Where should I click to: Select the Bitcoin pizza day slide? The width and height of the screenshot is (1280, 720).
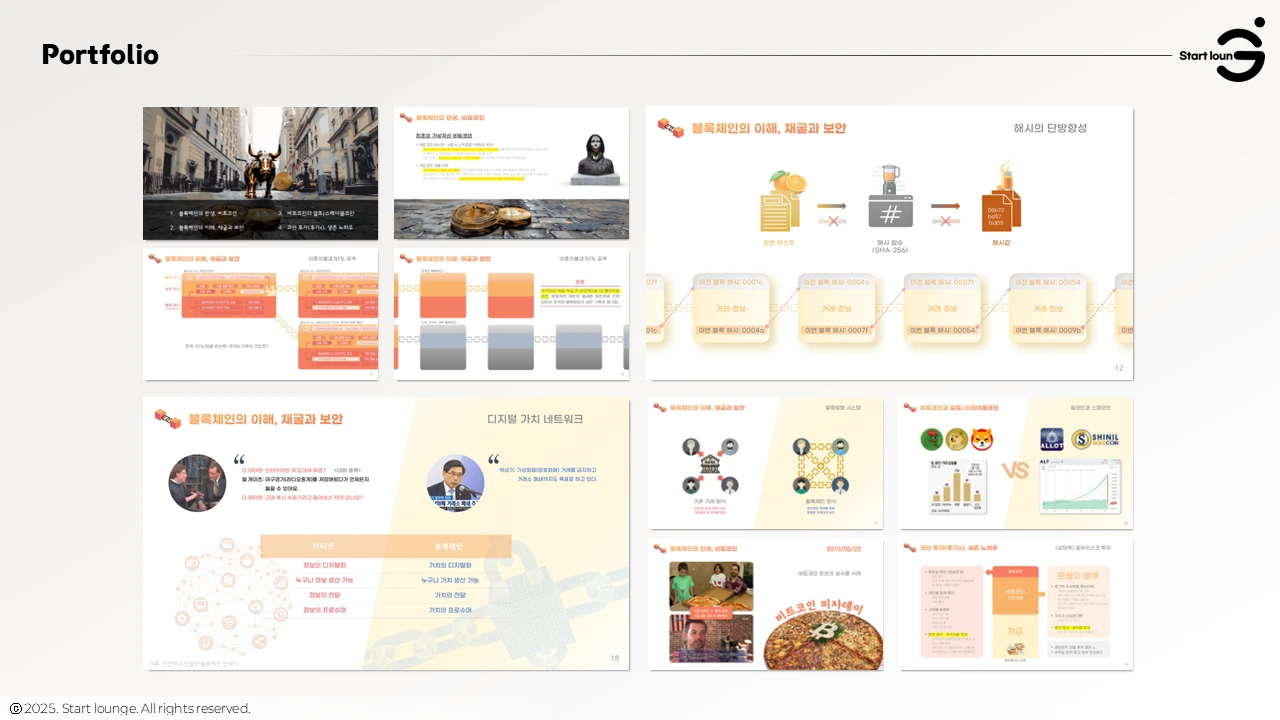(766, 604)
